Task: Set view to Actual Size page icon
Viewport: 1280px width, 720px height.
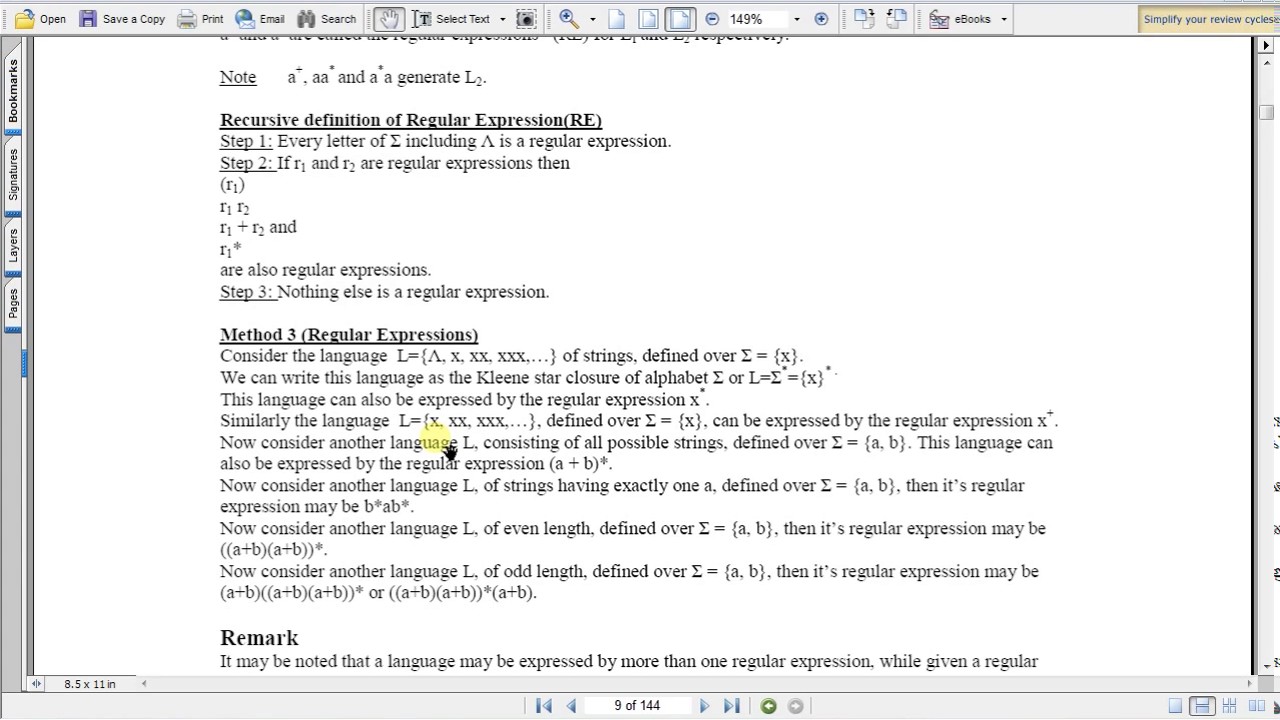Action: click(617, 19)
